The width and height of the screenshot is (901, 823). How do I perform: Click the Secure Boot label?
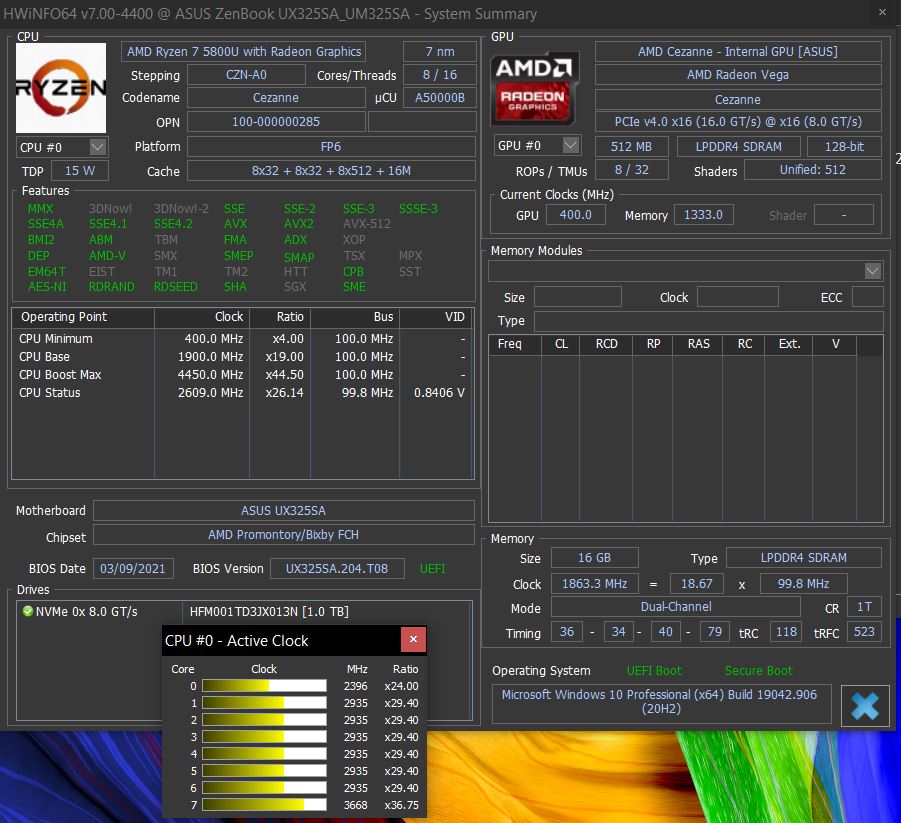[x=758, y=671]
